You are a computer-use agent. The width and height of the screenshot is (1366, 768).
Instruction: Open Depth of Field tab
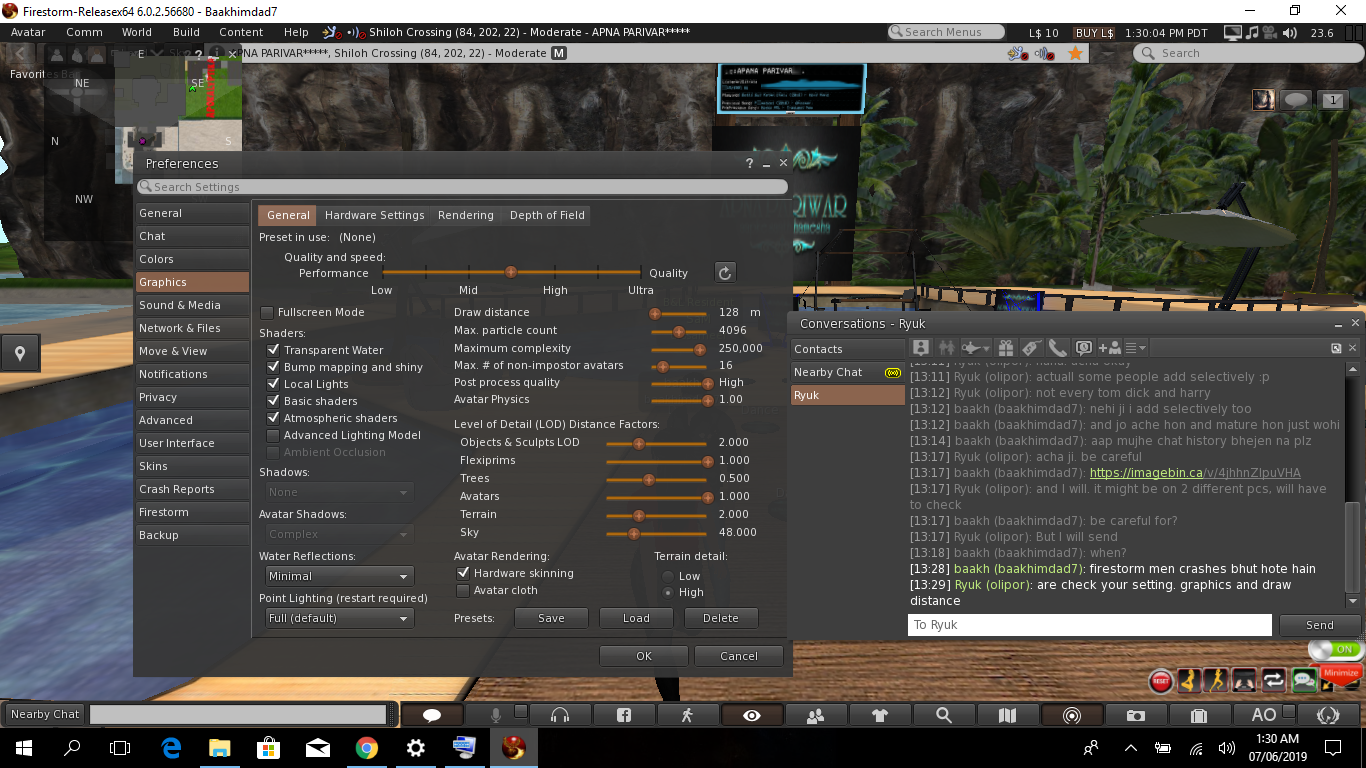tap(547, 215)
